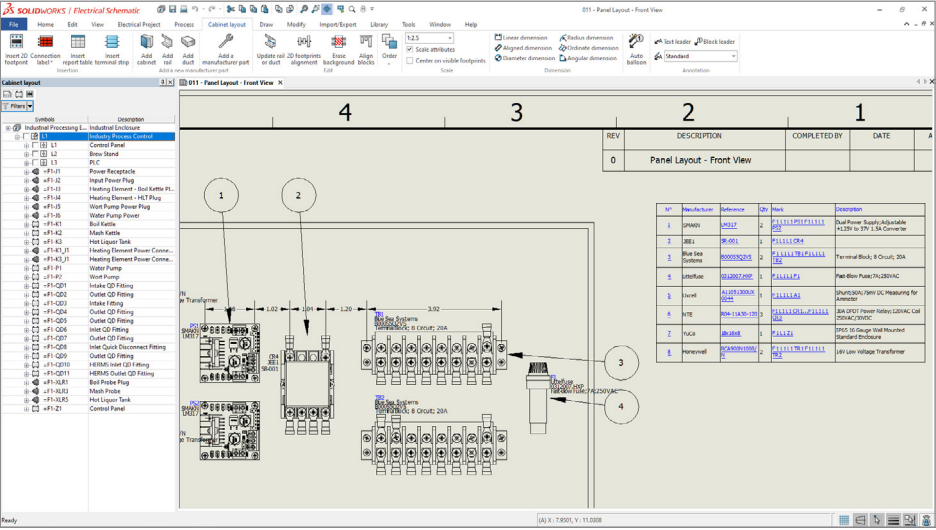Viewport: 936px width, 530px height.
Task: Click the Save icon in quick access toolbar
Action: (172, 9)
